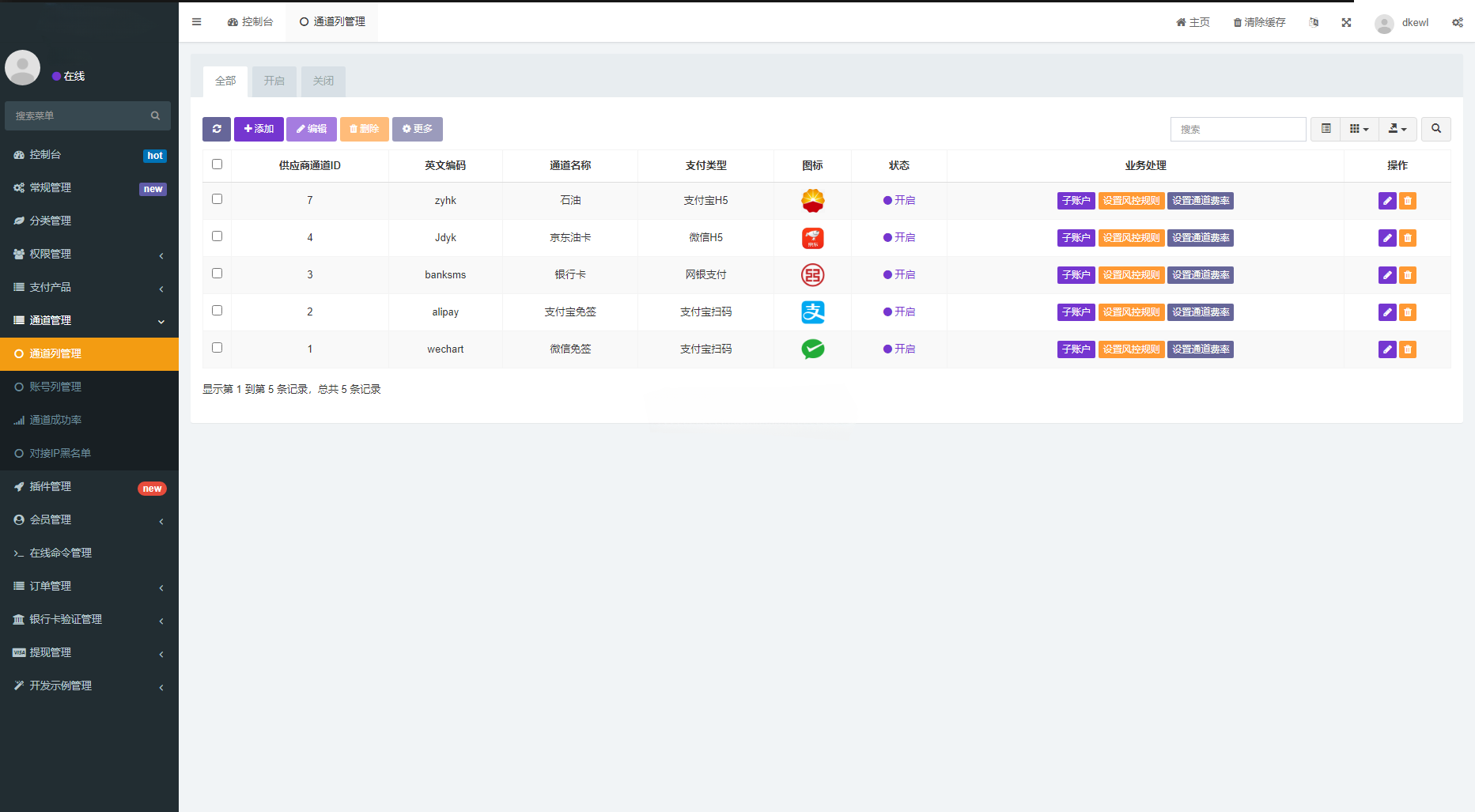The width and height of the screenshot is (1475, 812).
Task: Open 设置通道费率 for the Jdyk channel
Action: [x=1201, y=237]
